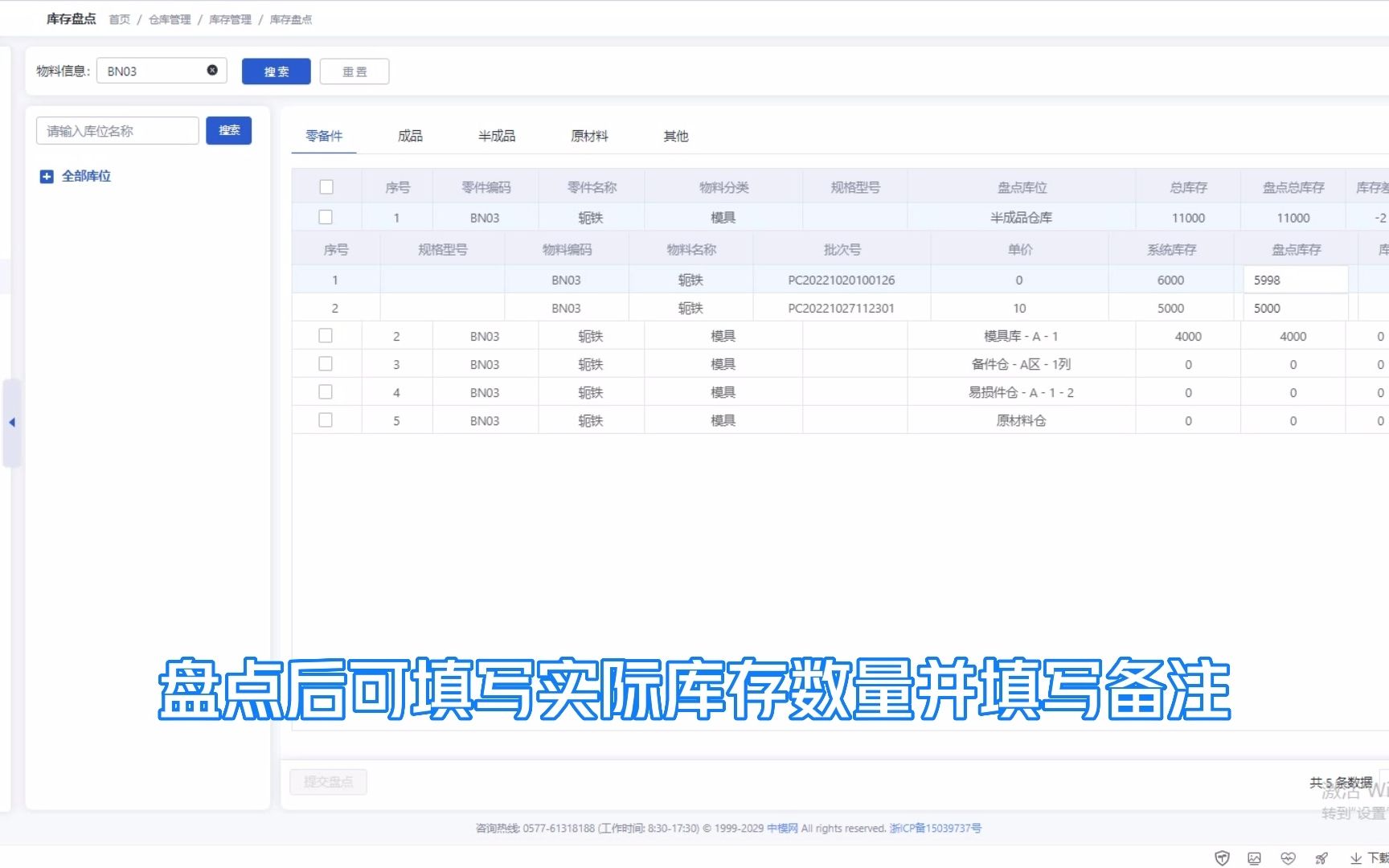Switch to the 其他 tab
Image resolution: width=1389 pixels, height=868 pixels.
click(x=676, y=136)
